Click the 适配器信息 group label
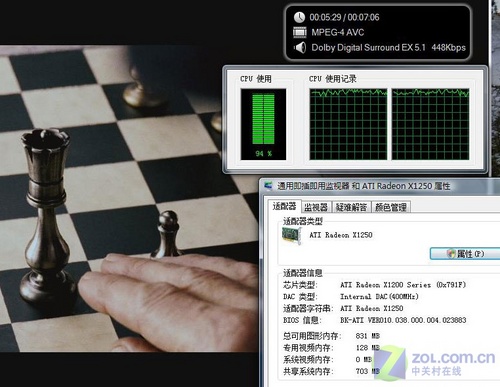The height and width of the screenshot is (387, 500). click(303, 273)
